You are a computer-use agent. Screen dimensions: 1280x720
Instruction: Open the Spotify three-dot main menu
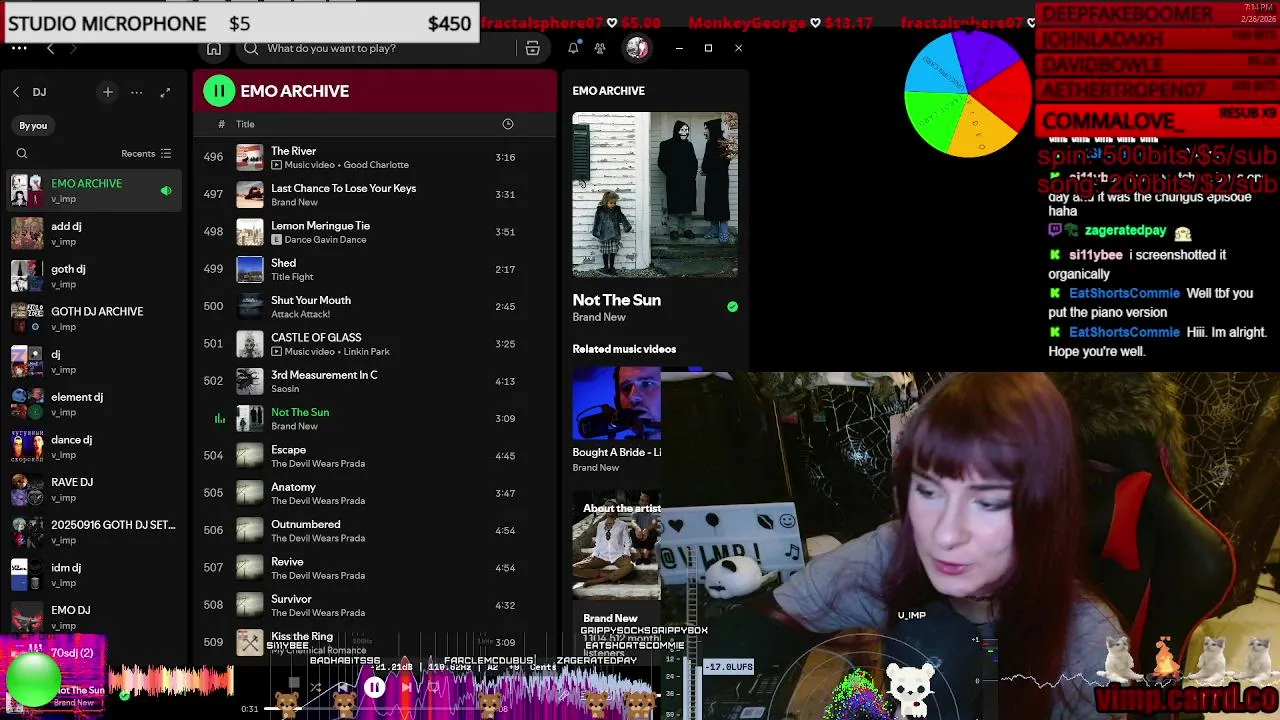pyautogui.click(x=17, y=48)
